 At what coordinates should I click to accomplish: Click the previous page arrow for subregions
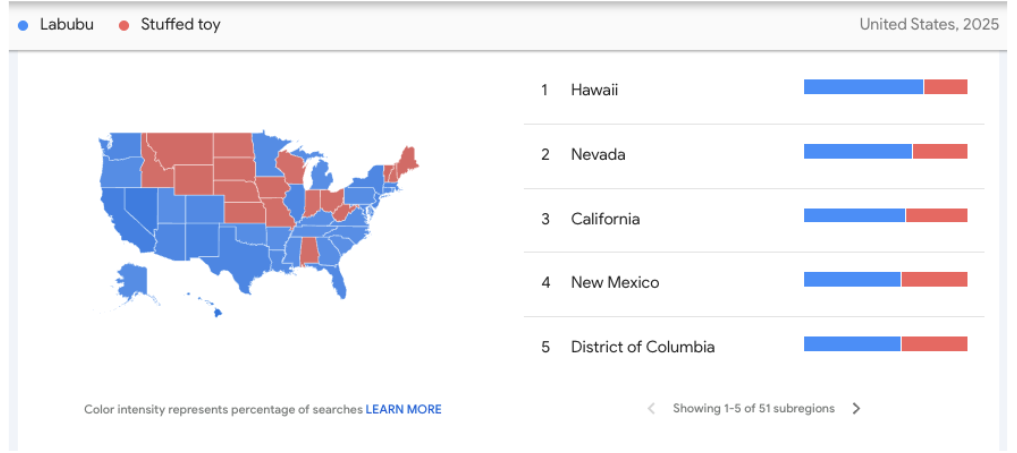(x=651, y=408)
